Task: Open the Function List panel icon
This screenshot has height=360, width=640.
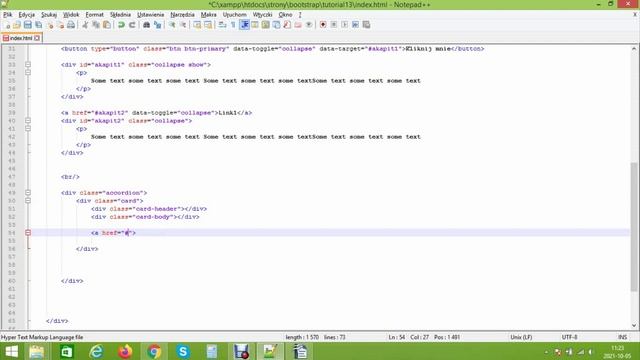Action: [x=287, y=25]
